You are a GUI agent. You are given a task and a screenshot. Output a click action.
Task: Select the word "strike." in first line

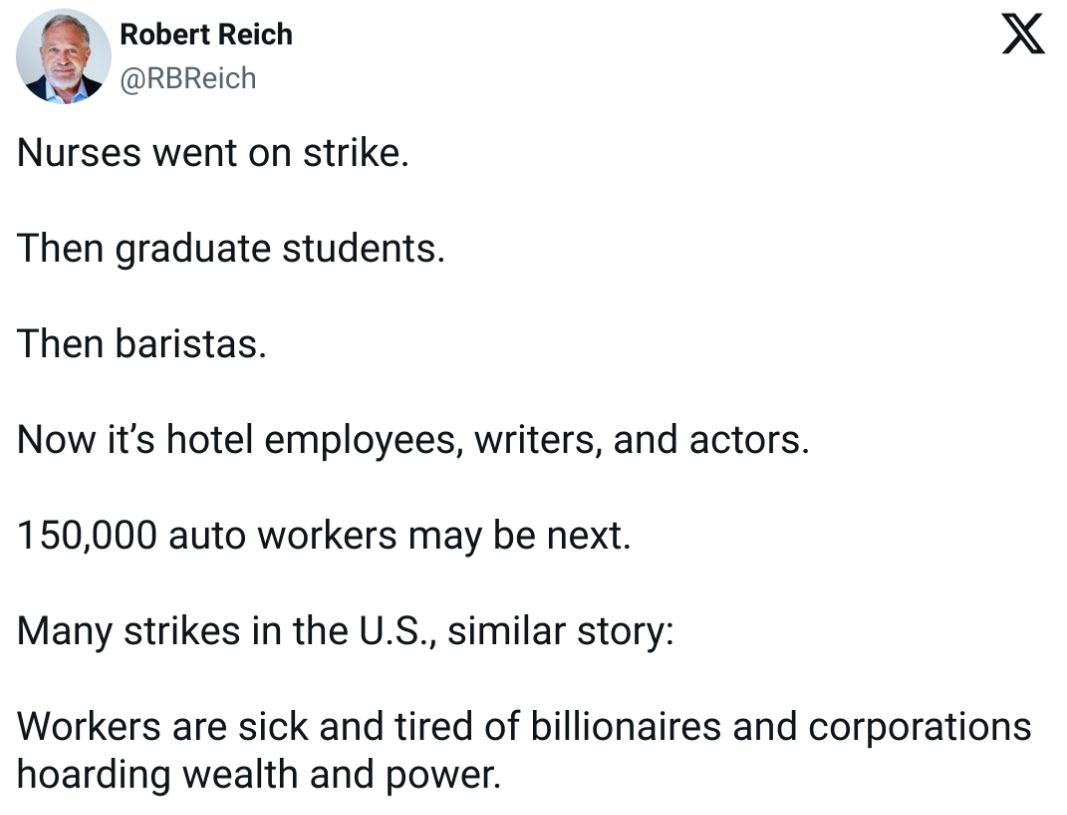point(356,152)
